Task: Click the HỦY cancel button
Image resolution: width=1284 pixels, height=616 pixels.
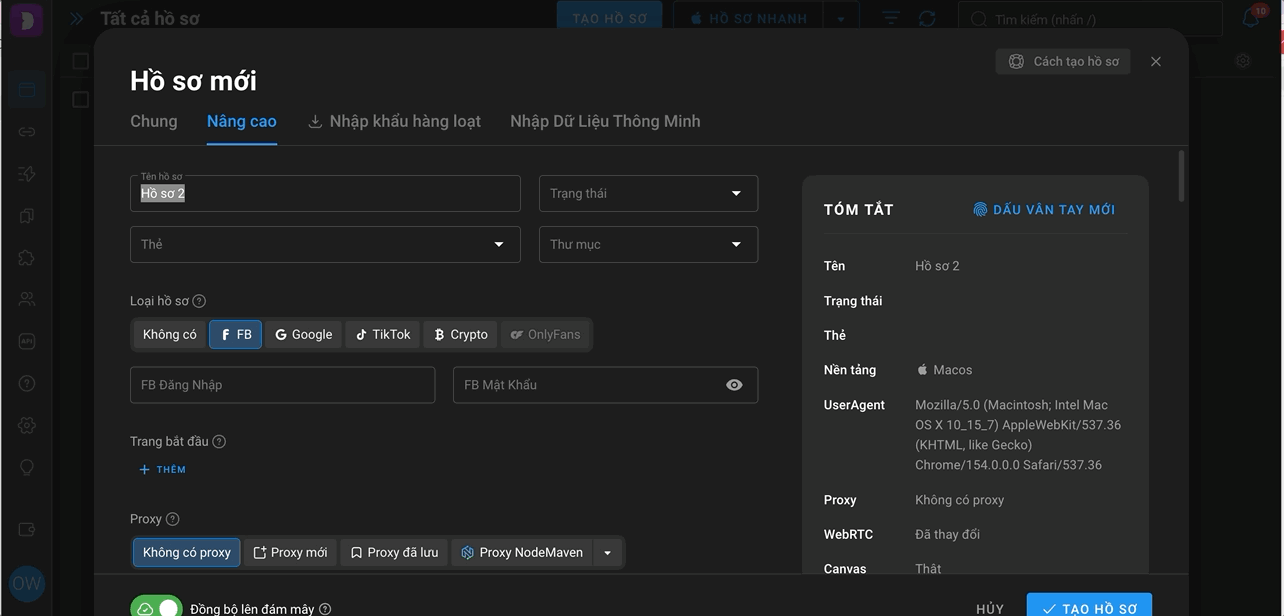Action: tap(990, 609)
